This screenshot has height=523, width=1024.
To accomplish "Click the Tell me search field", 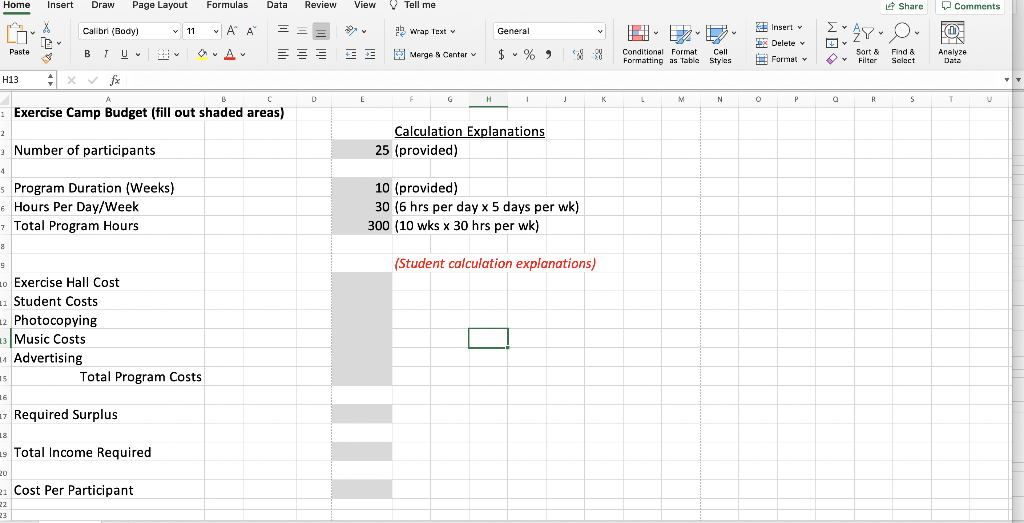I will coord(413,5).
